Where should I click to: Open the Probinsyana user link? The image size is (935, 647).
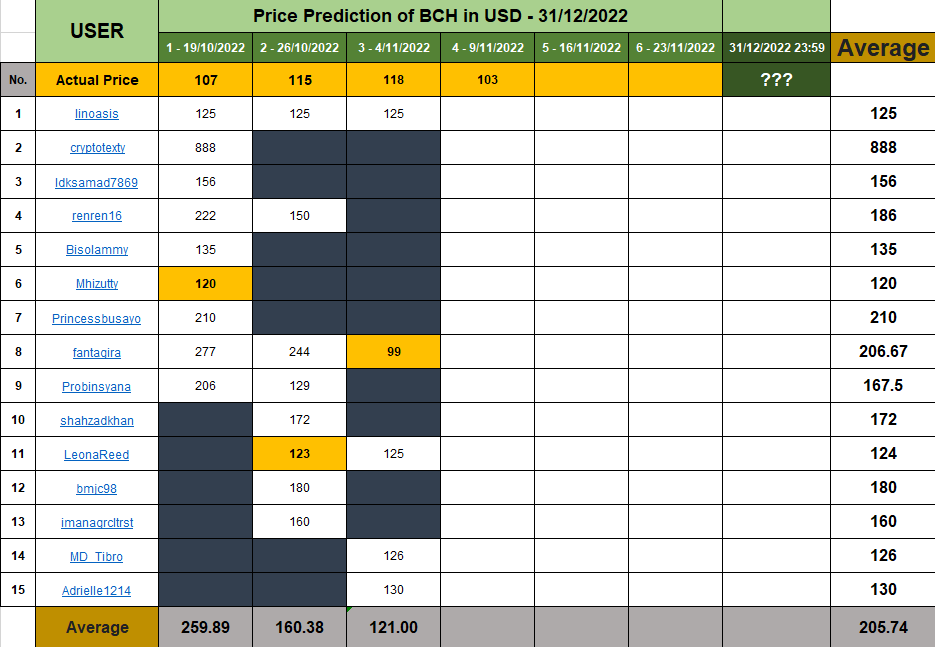pos(97,386)
